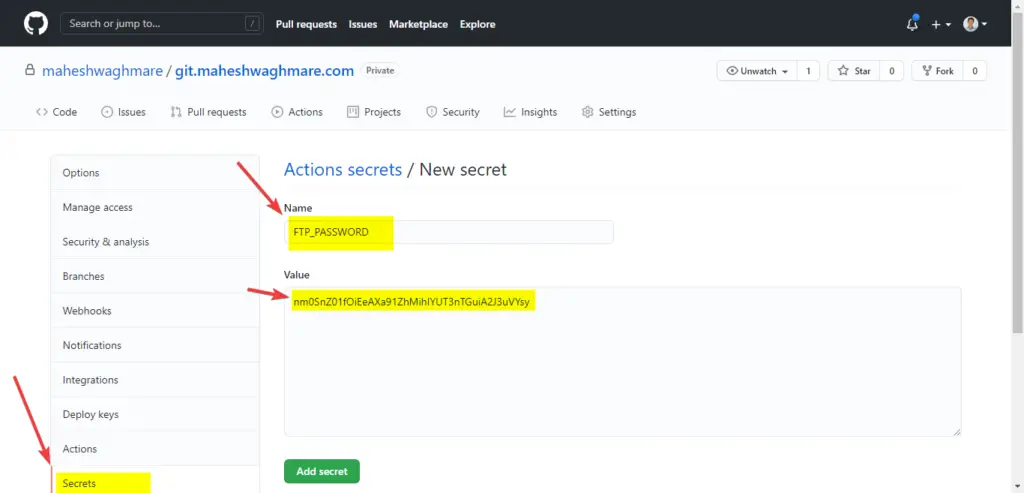
Task: View the Insights graph icon tab
Action: click(530, 112)
